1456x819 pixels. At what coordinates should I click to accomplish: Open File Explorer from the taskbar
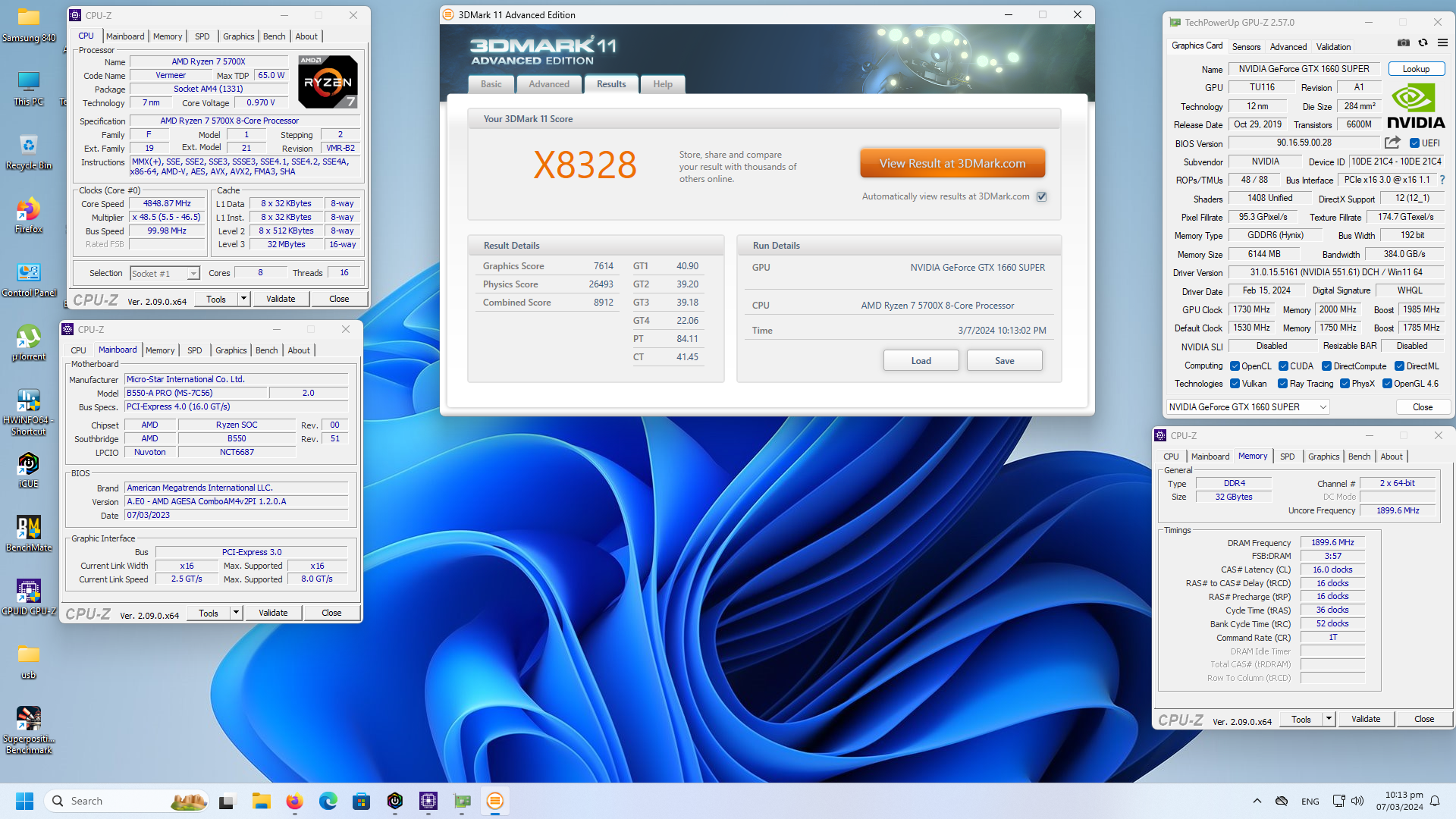(262, 801)
